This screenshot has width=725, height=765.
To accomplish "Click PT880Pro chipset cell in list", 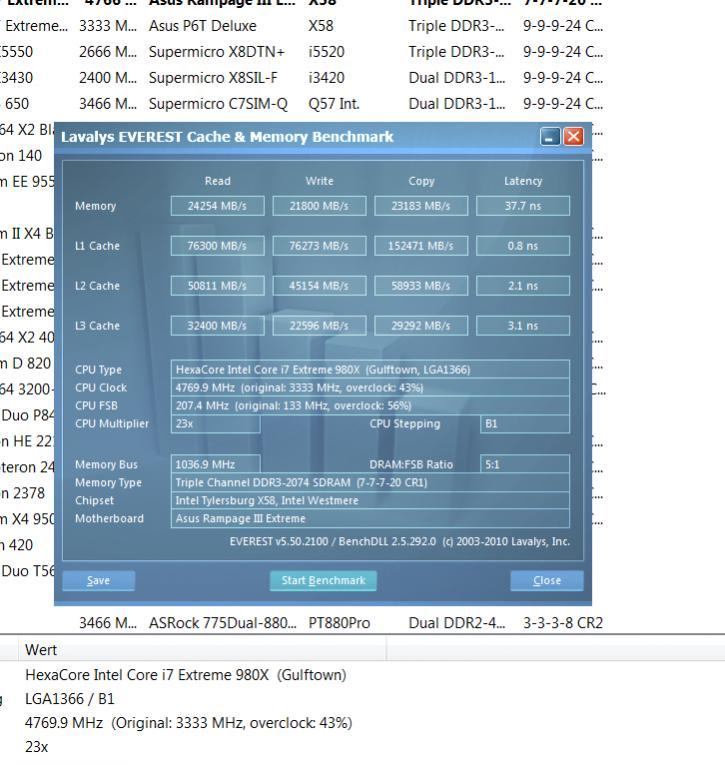I will click(x=339, y=623).
